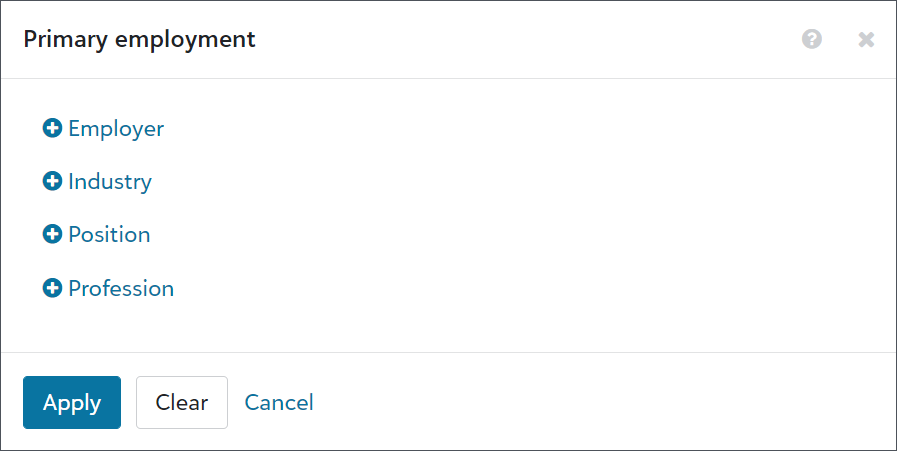Click the plus icon beside Profession
897x451 pixels.
coord(52,288)
